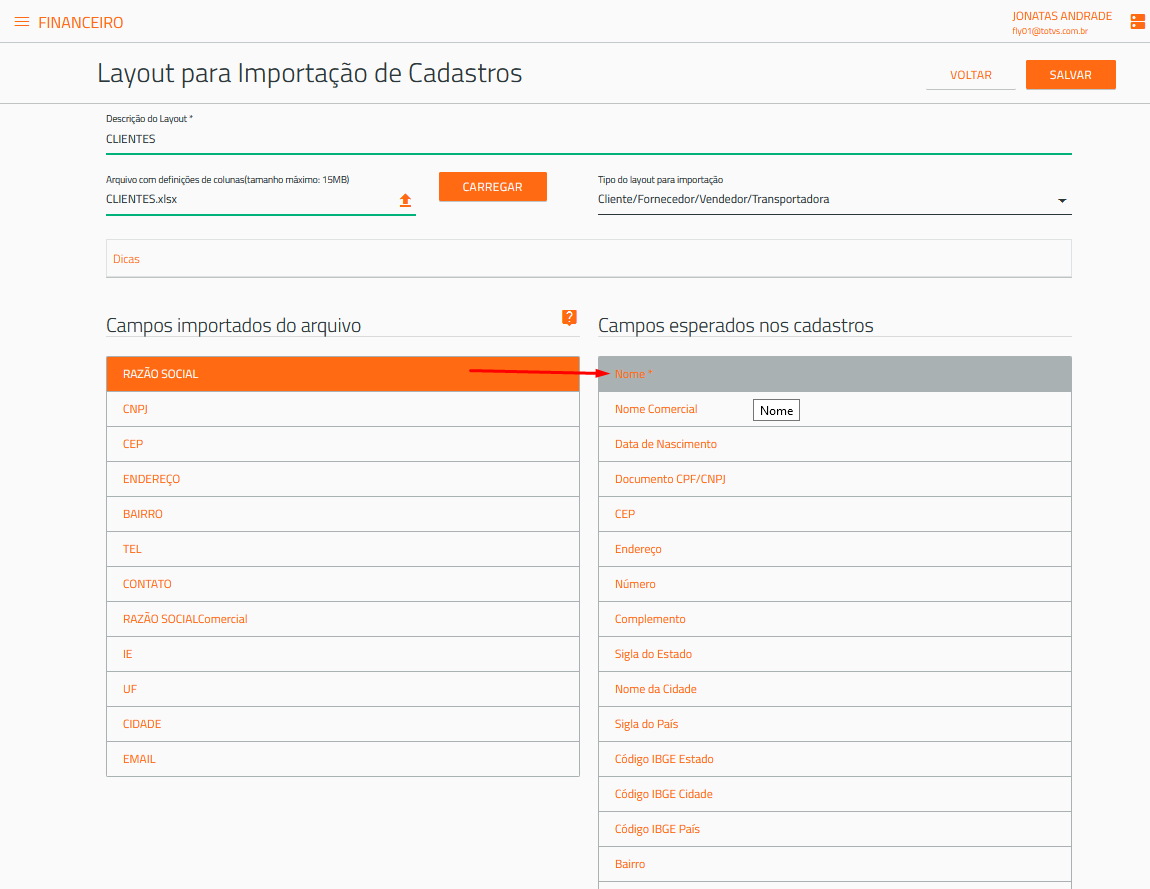Click the Data de Nascimento expected field
Viewport: 1150px width, 889px height.
tap(835, 444)
